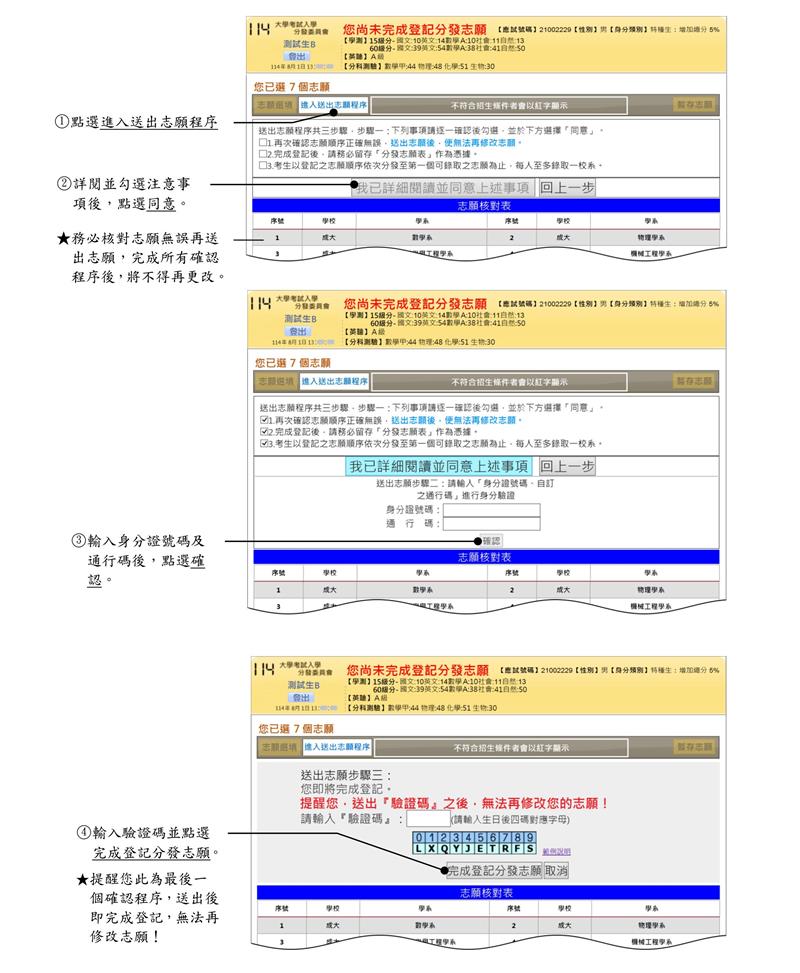The height and width of the screenshot is (973, 800).
Task: Click 確認 below the 通行碼 field
Action: (x=492, y=540)
